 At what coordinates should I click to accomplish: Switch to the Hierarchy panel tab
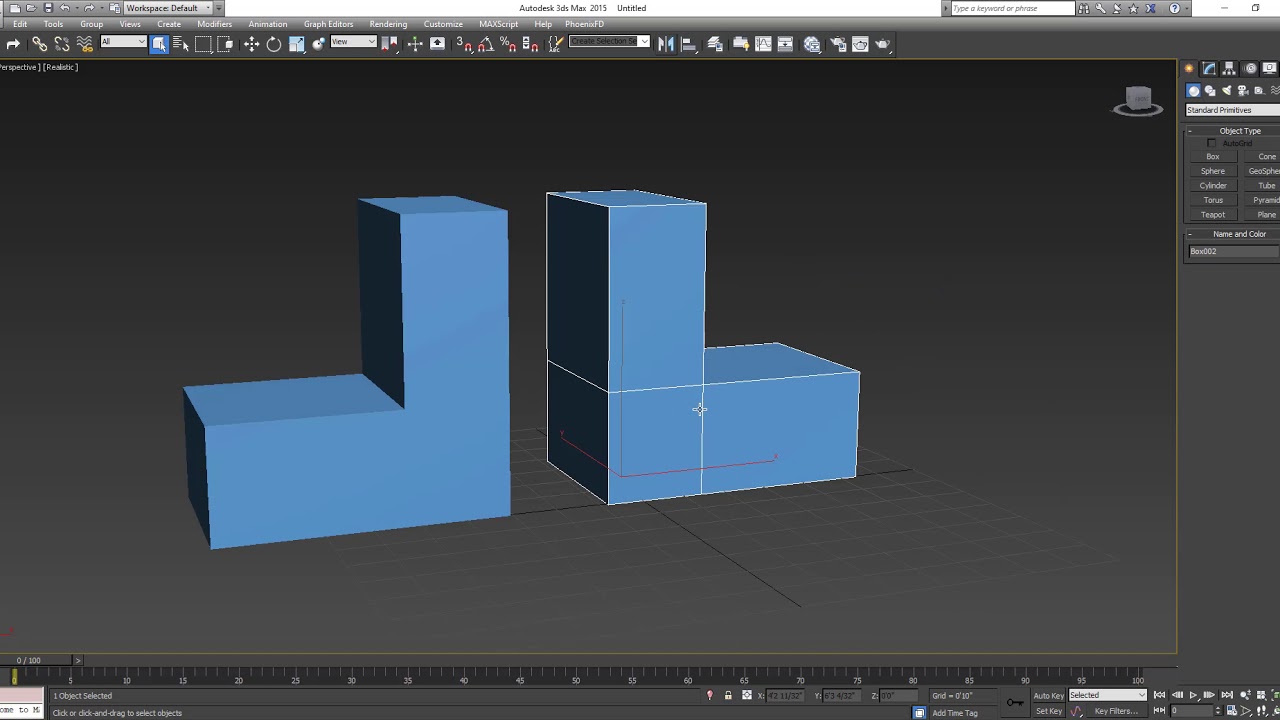[x=1230, y=68]
